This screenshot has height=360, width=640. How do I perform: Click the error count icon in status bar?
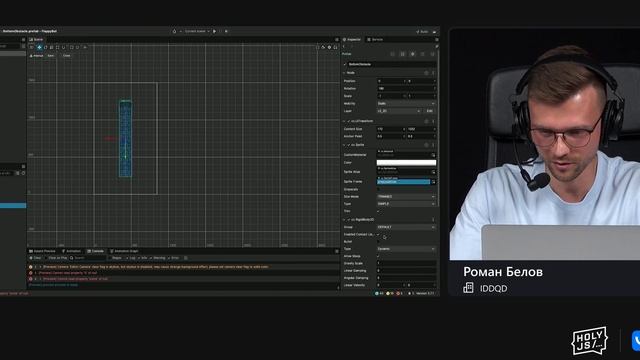click(x=399, y=293)
